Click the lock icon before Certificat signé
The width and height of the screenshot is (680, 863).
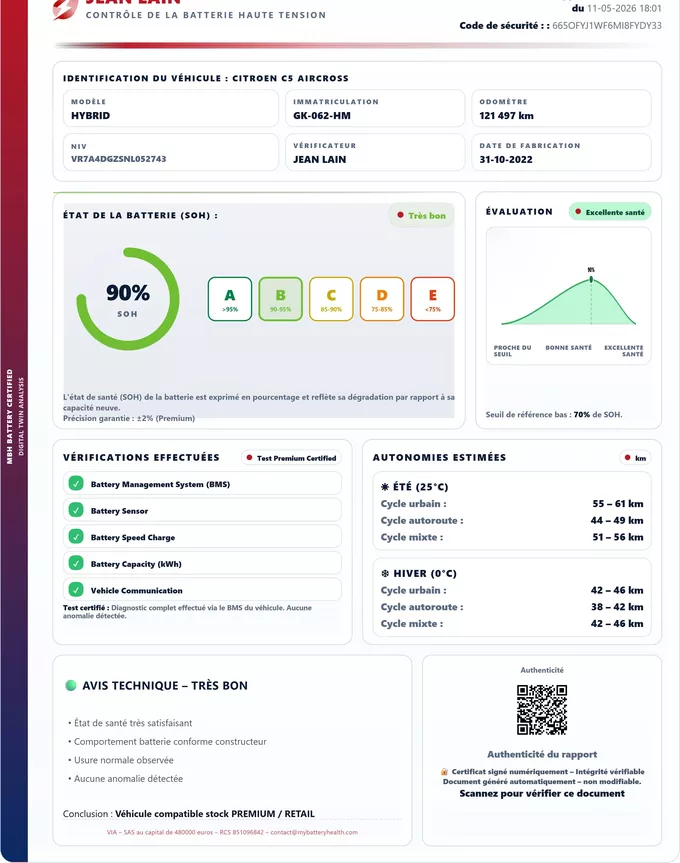click(445, 772)
